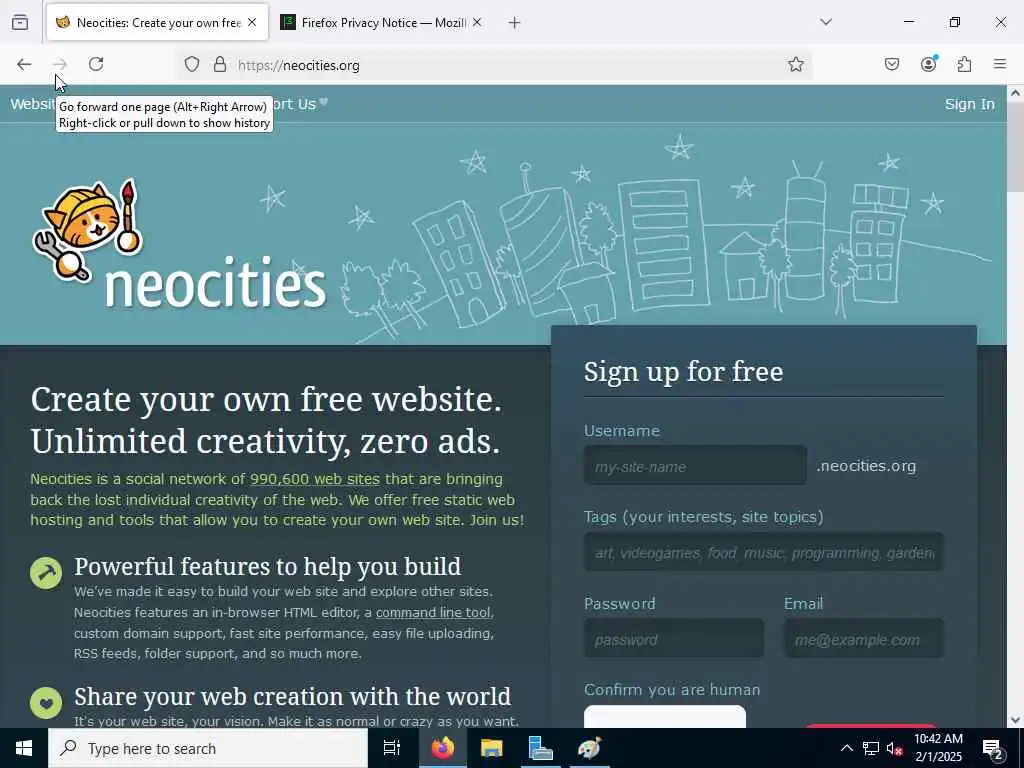The image size is (1024, 768).
Task: Click the muted volume tray icon
Action: point(894,748)
